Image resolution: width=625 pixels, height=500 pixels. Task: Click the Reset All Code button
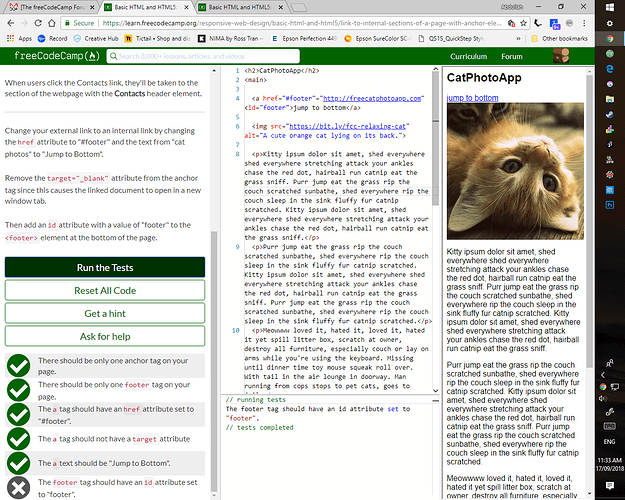105,290
